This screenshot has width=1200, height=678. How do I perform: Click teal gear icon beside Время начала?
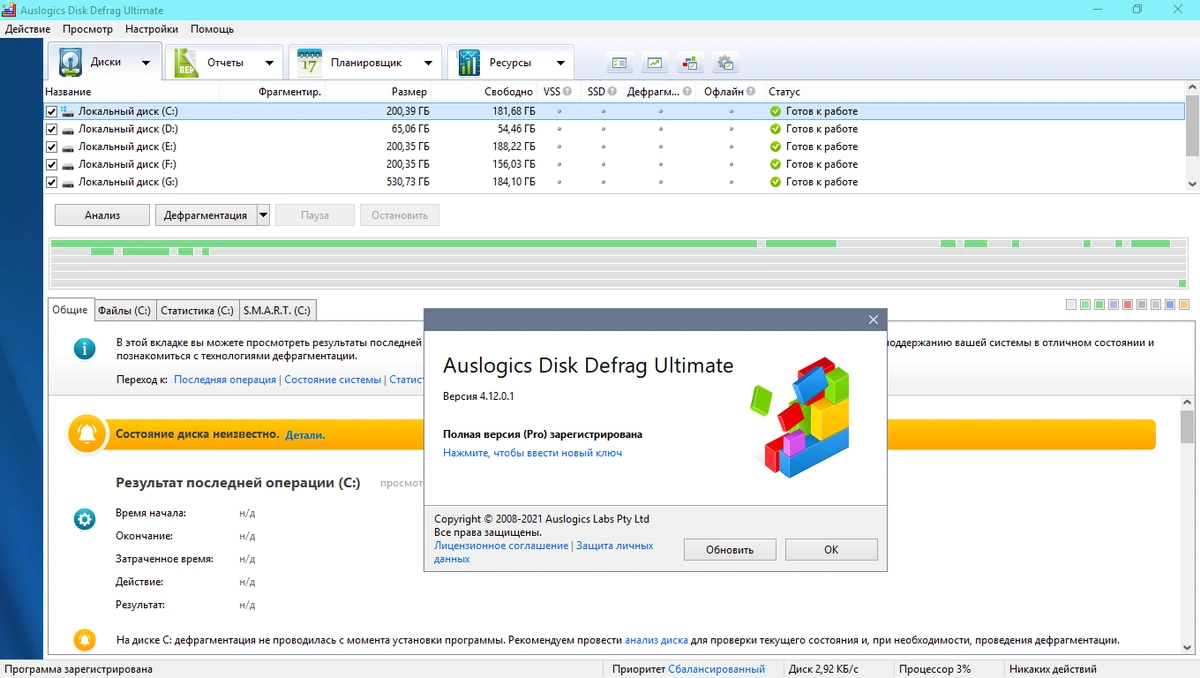[85, 519]
